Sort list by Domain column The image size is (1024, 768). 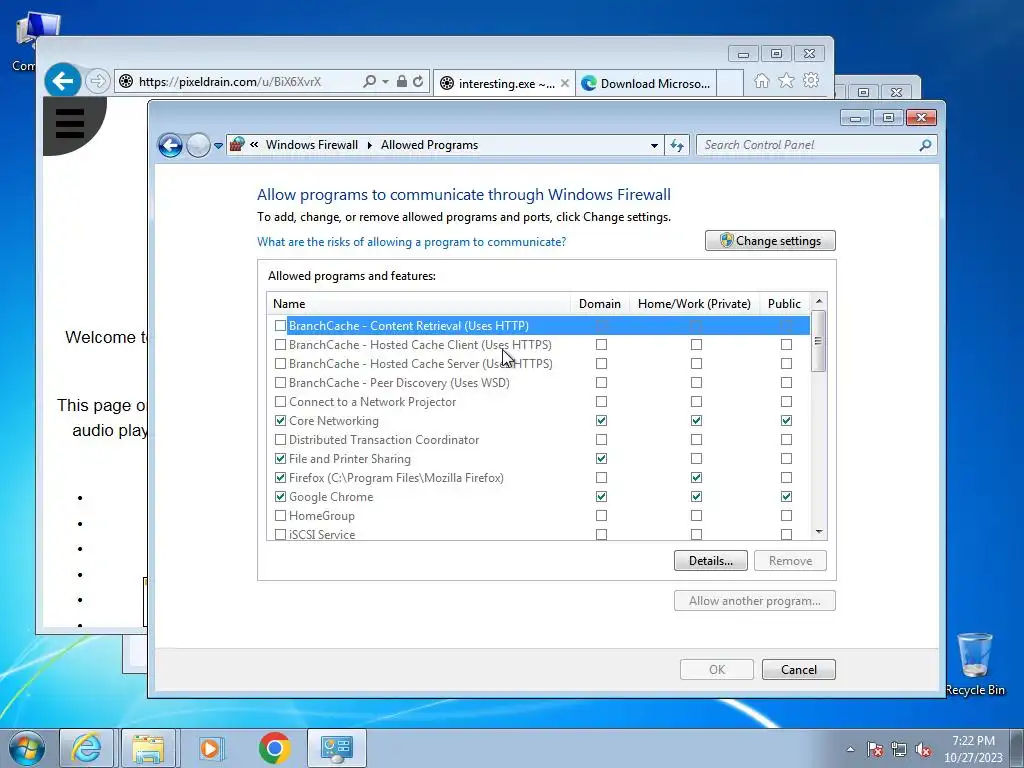[600, 304]
